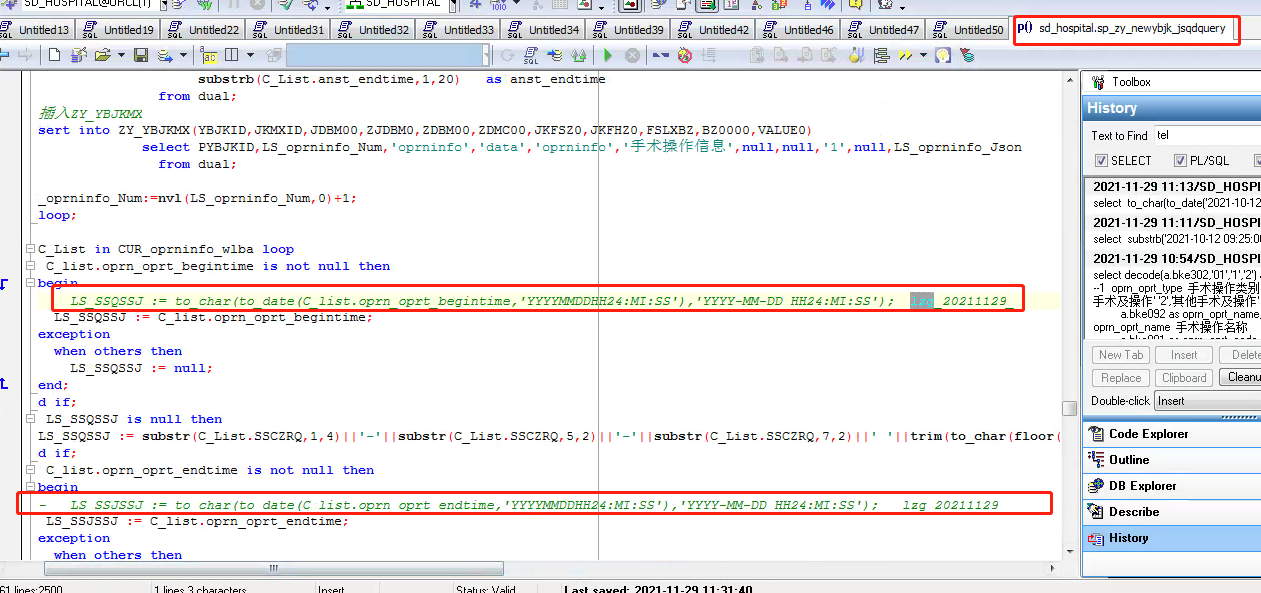Open the Describe panel
Screen dimensions: 1261x593
[1171, 512]
